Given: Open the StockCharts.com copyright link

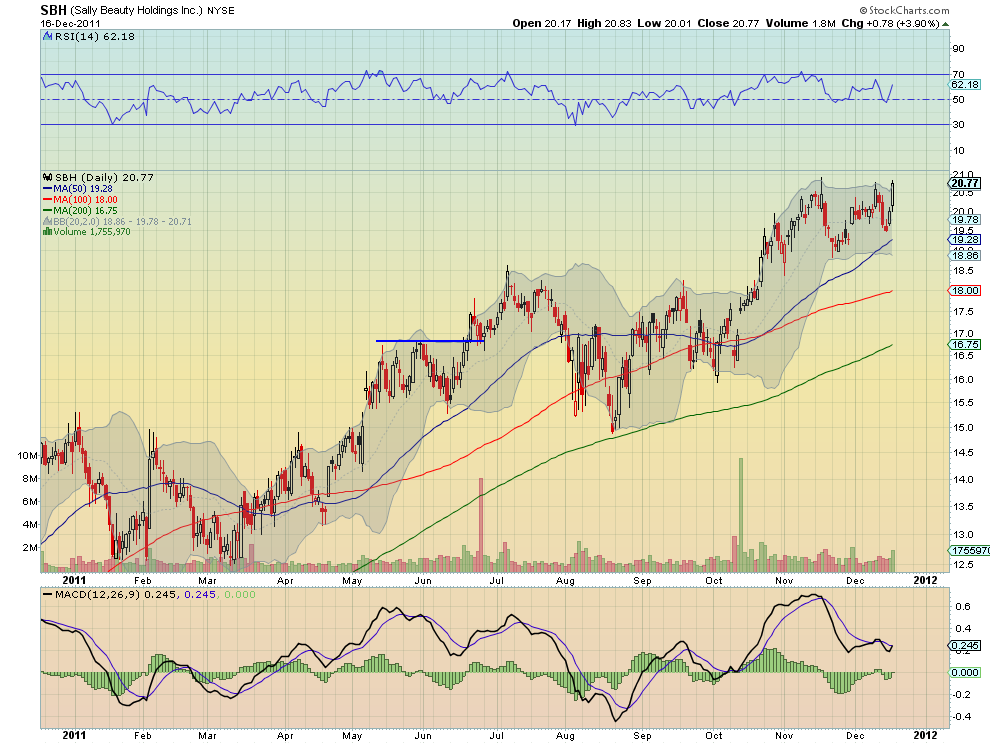Looking at the screenshot, I should pos(904,10).
